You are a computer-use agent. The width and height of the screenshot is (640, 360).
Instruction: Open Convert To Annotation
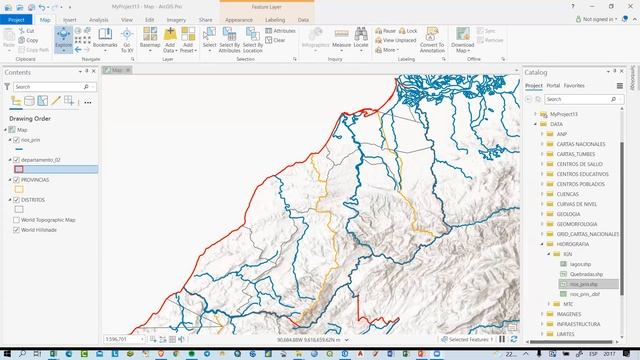[432, 40]
